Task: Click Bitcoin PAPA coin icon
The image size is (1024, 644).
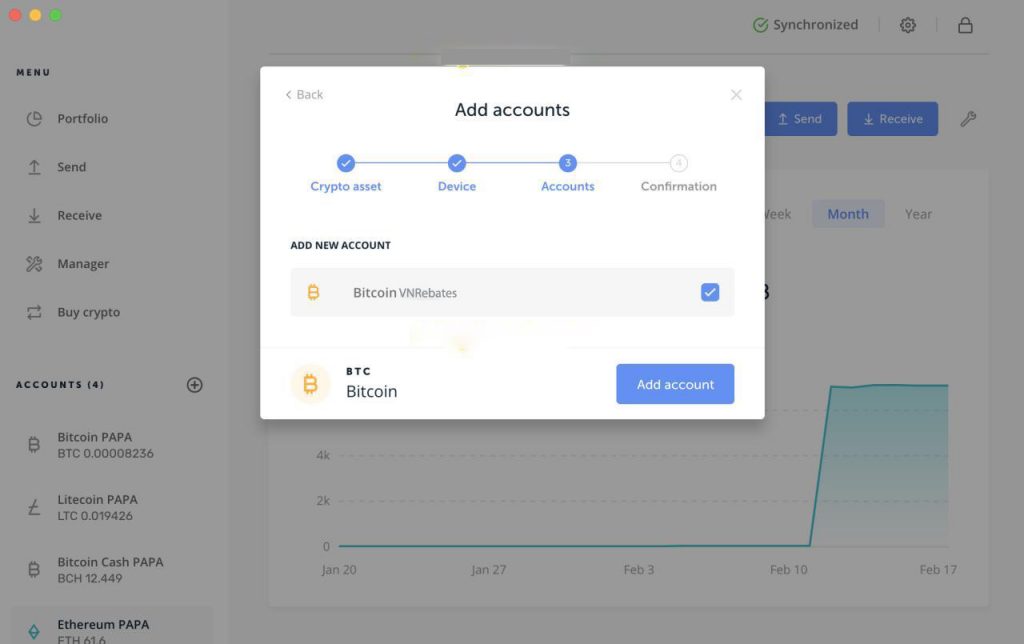Action: click(x=34, y=445)
